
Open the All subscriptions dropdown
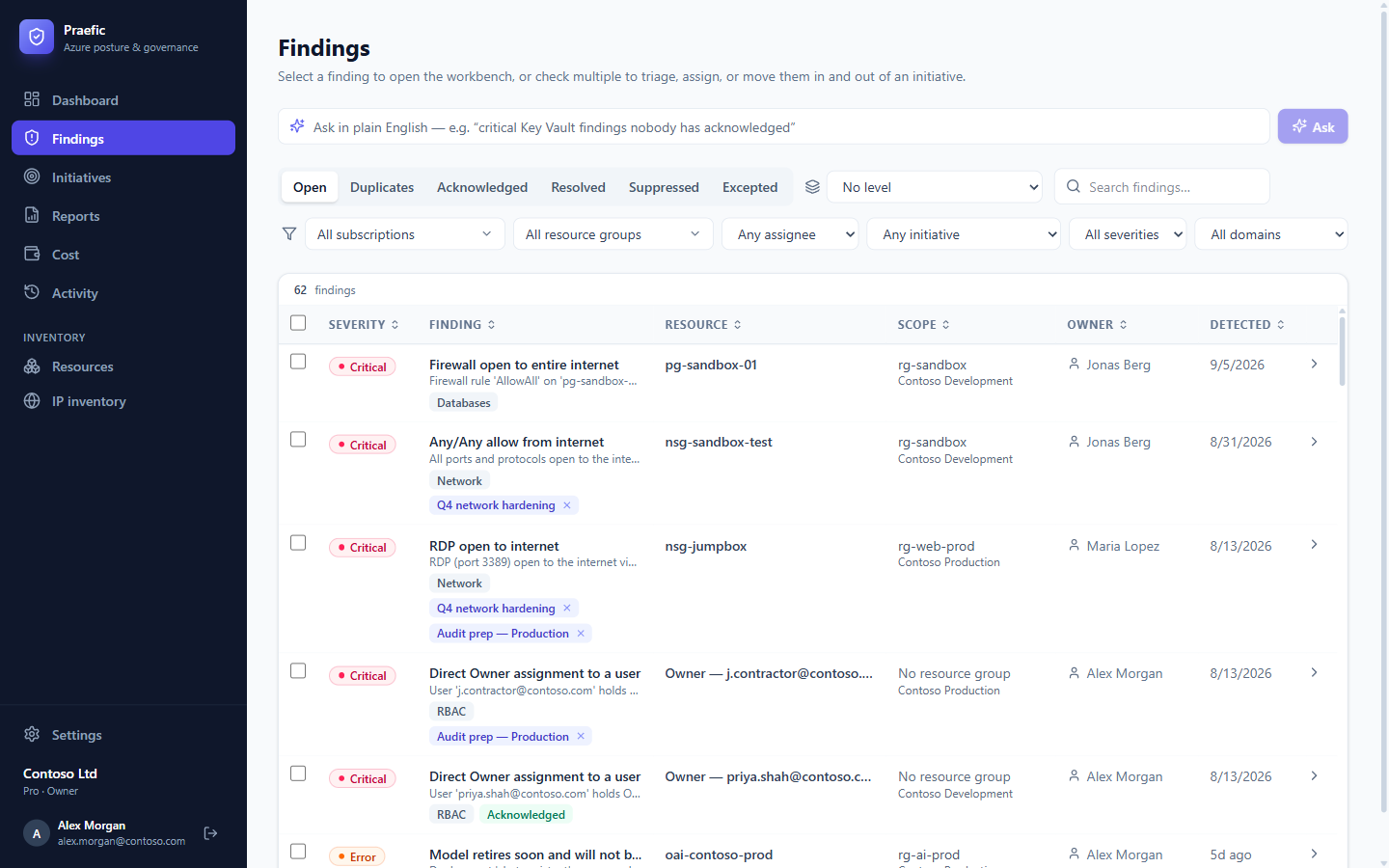coord(405,234)
